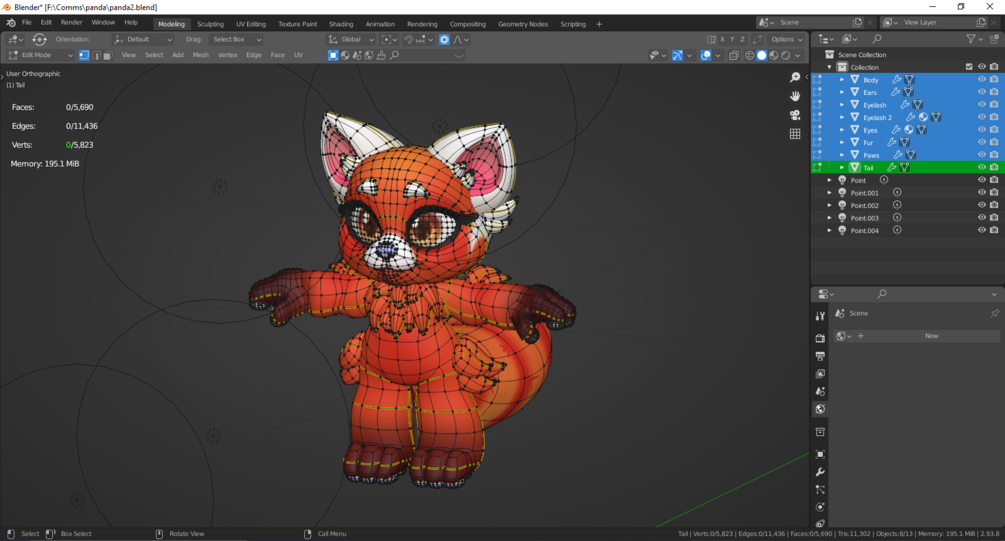Toggle snapping magnet
This screenshot has height=541, width=1005.
click(408, 39)
